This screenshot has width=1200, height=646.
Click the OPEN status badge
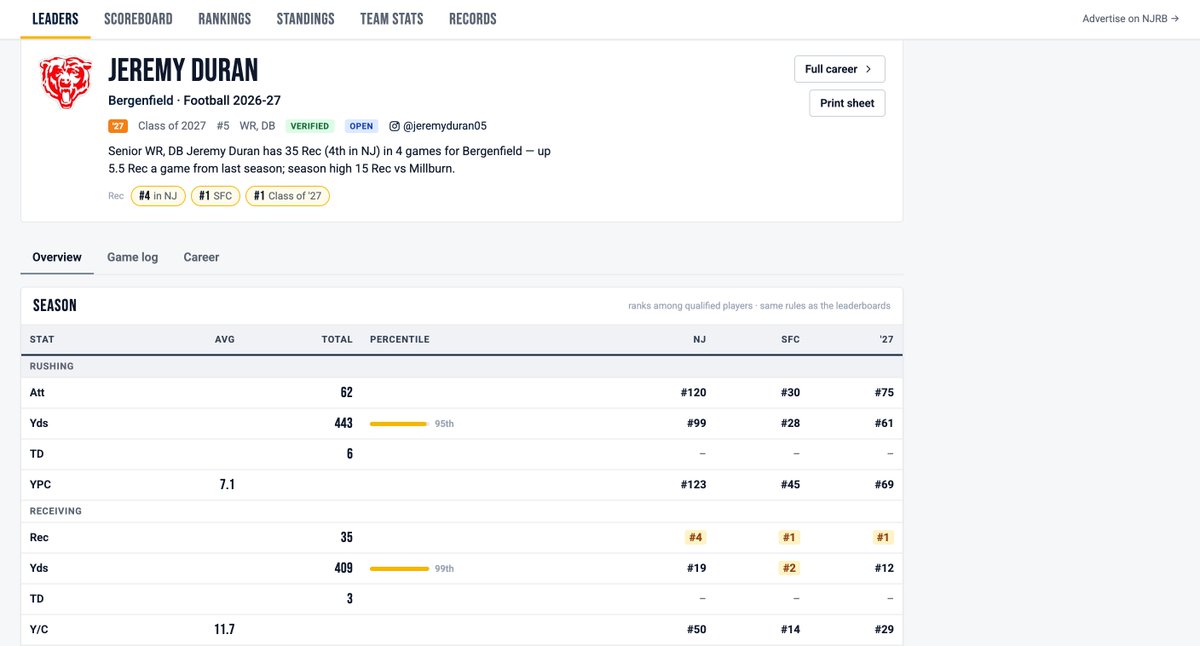361,126
